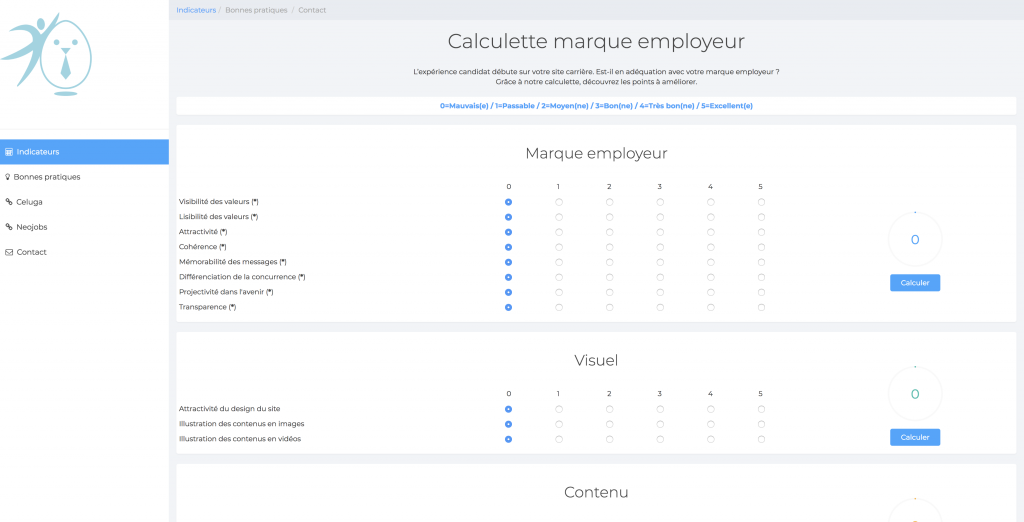This screenshot has height=522, width=1024.
Task: Select 4 for Transparence
Action: click(x=711, y=307)
